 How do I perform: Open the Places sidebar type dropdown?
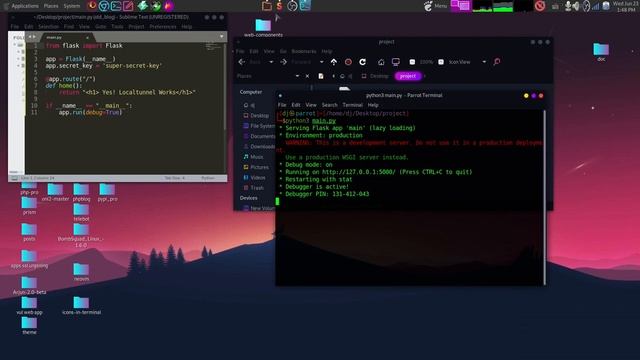click(x=297, y=76)
